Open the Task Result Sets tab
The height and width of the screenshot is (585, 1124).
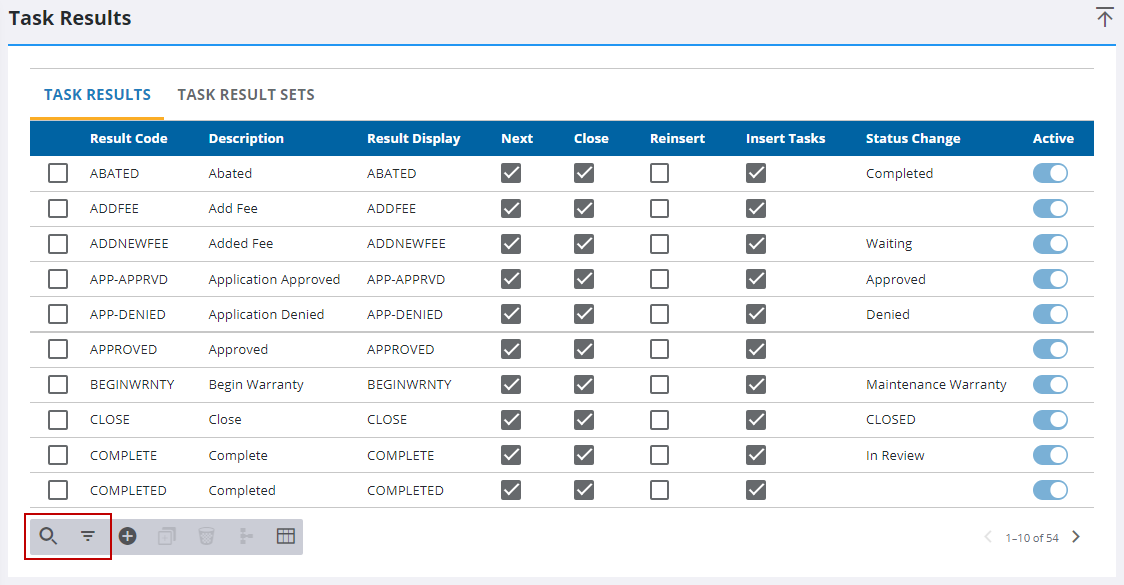tap(246, 95)
